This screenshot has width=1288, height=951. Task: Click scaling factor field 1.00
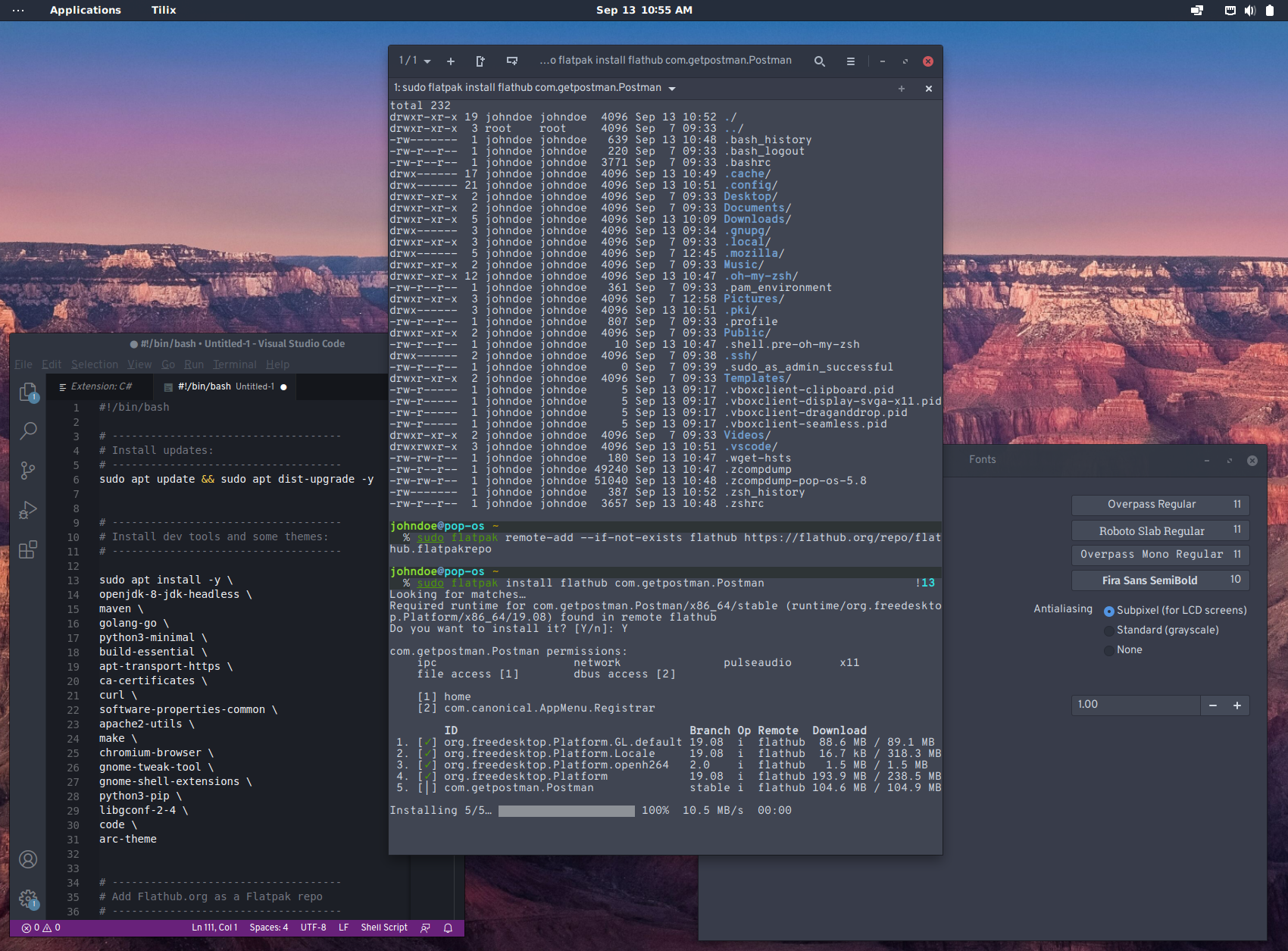1136,705
